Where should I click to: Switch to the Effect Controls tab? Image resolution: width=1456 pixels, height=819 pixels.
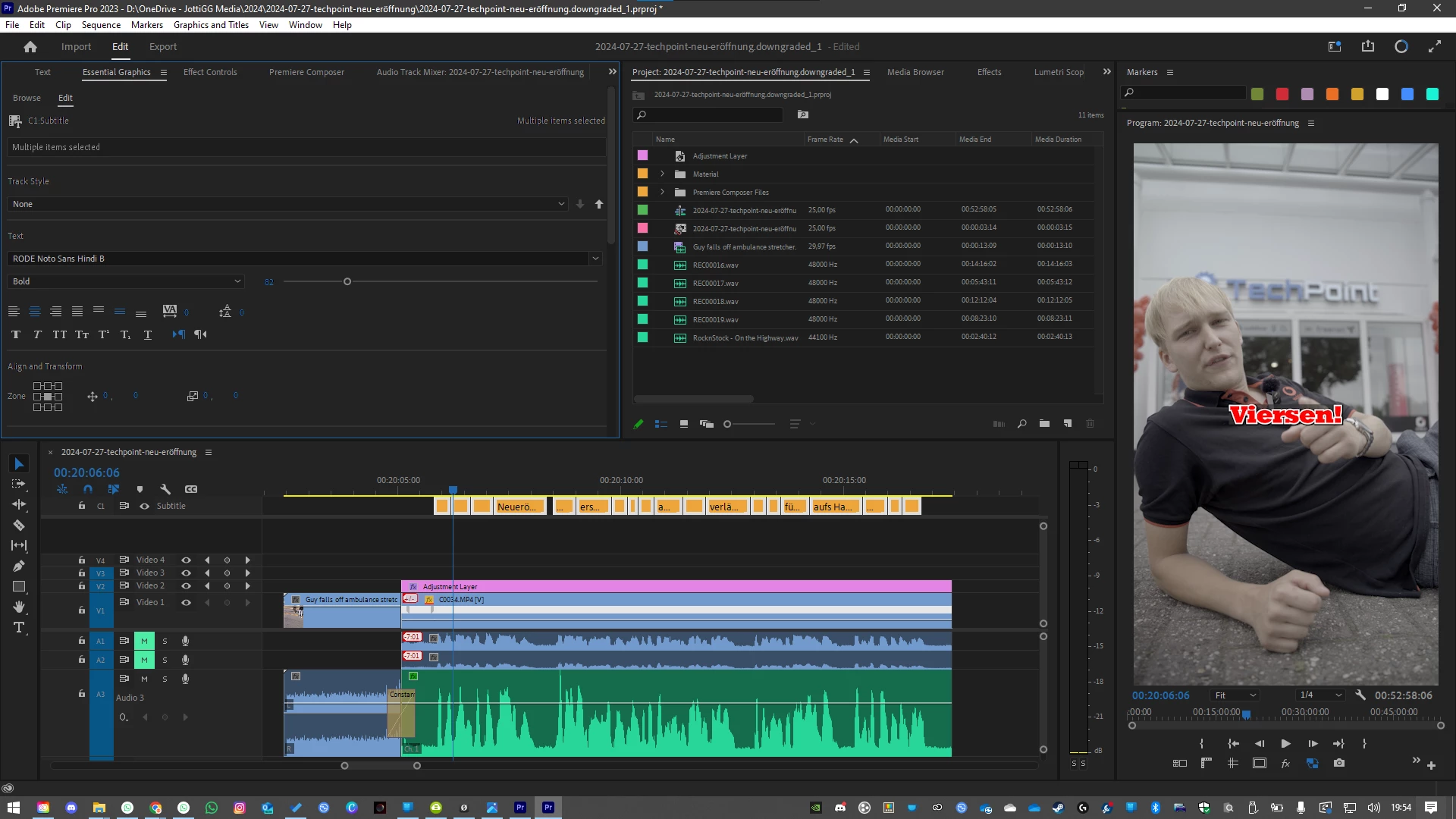tap(210, 72)
